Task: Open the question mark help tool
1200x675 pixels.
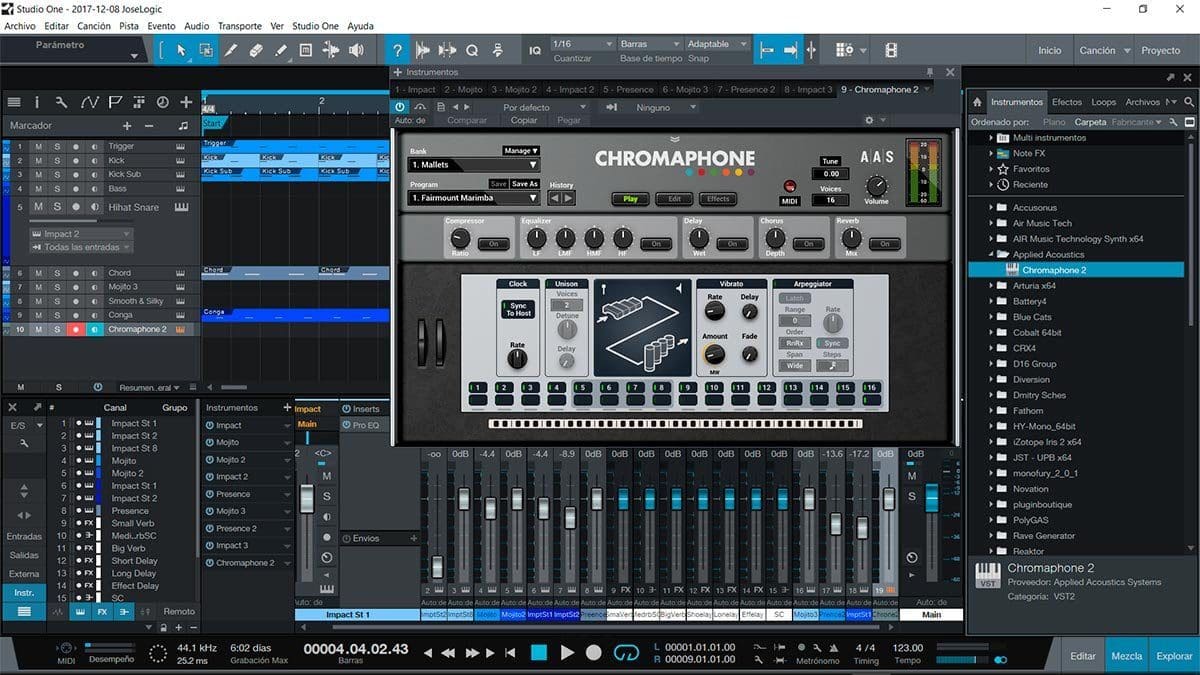Action: pyautogui.click(x=398, y=50)
